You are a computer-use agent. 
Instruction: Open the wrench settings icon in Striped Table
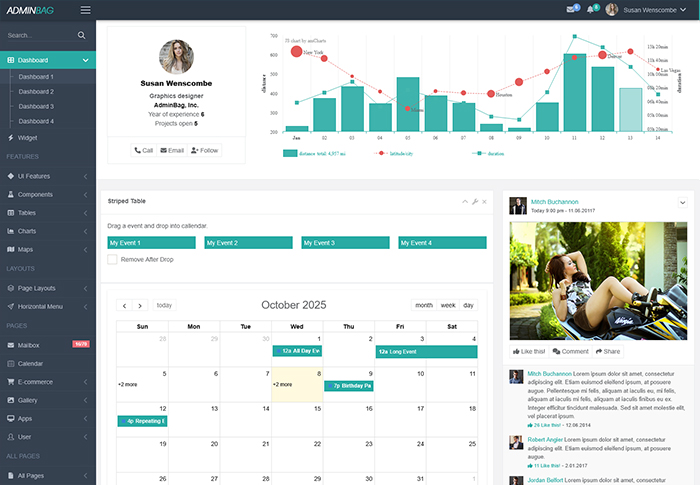coord(475,202)
